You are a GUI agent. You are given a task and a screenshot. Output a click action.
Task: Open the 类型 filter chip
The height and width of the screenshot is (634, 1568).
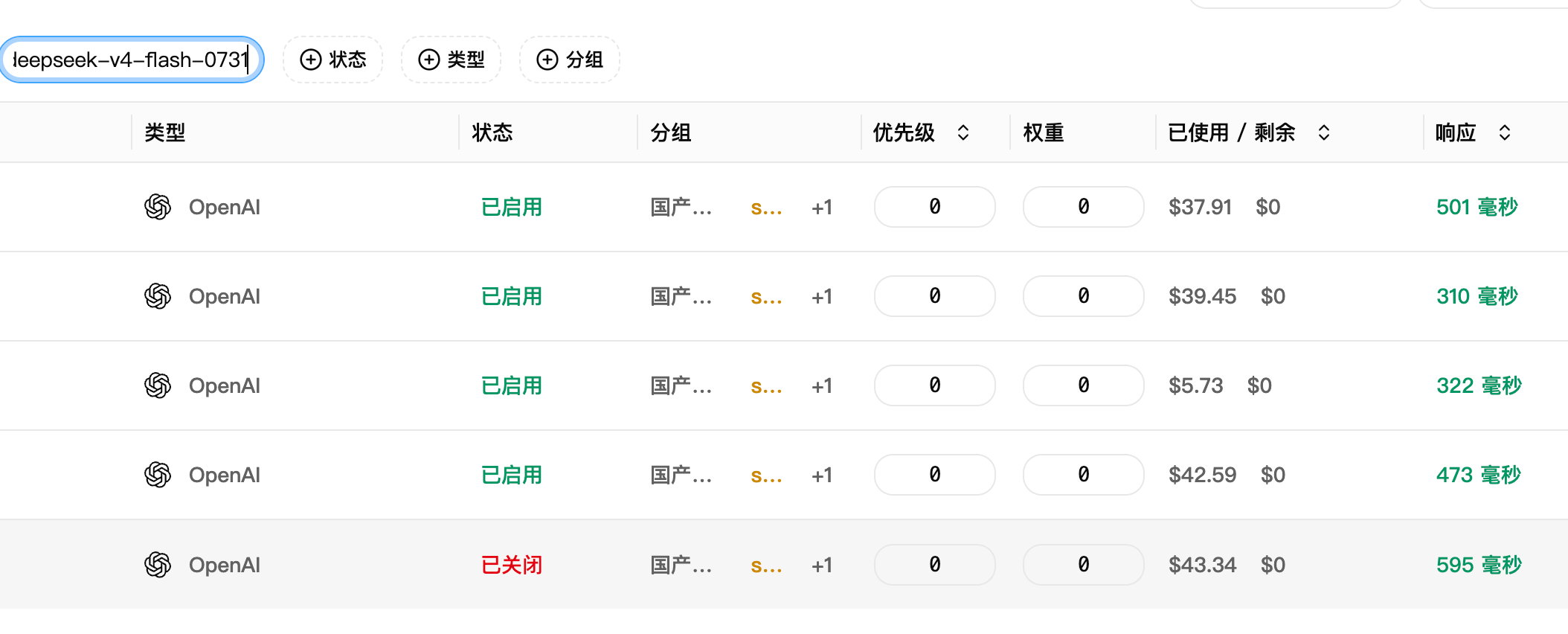451,60
